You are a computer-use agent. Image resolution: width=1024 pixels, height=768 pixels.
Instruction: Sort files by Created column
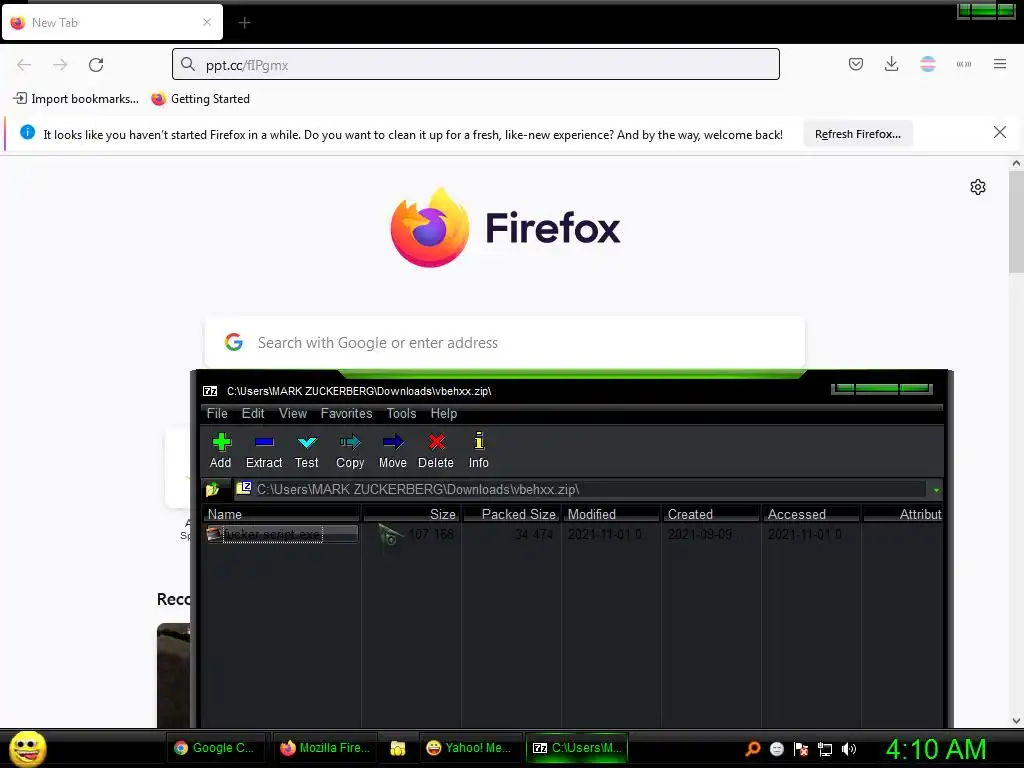coord(712,514)
